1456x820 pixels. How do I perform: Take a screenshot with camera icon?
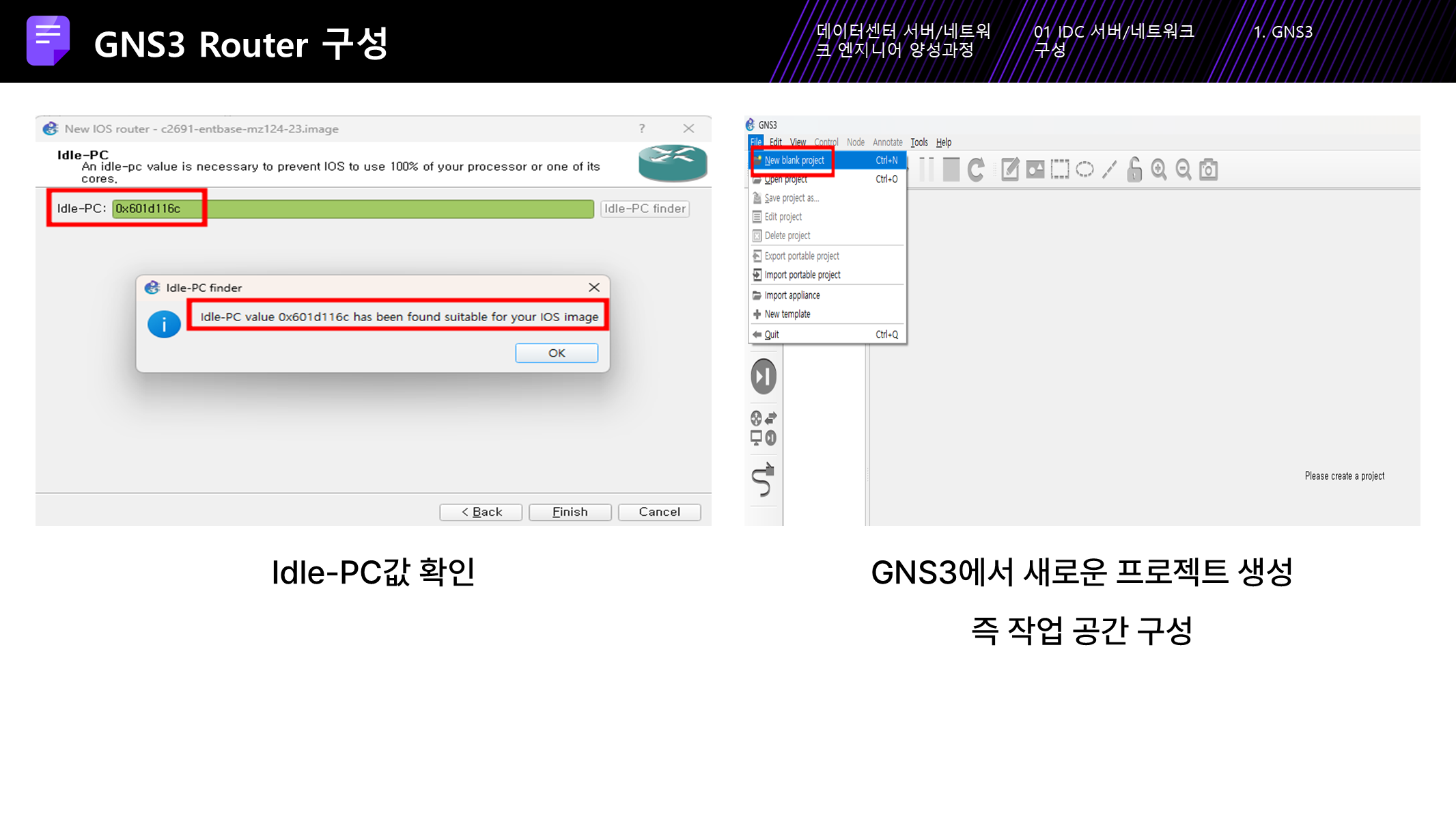(x=1209, y=169)
